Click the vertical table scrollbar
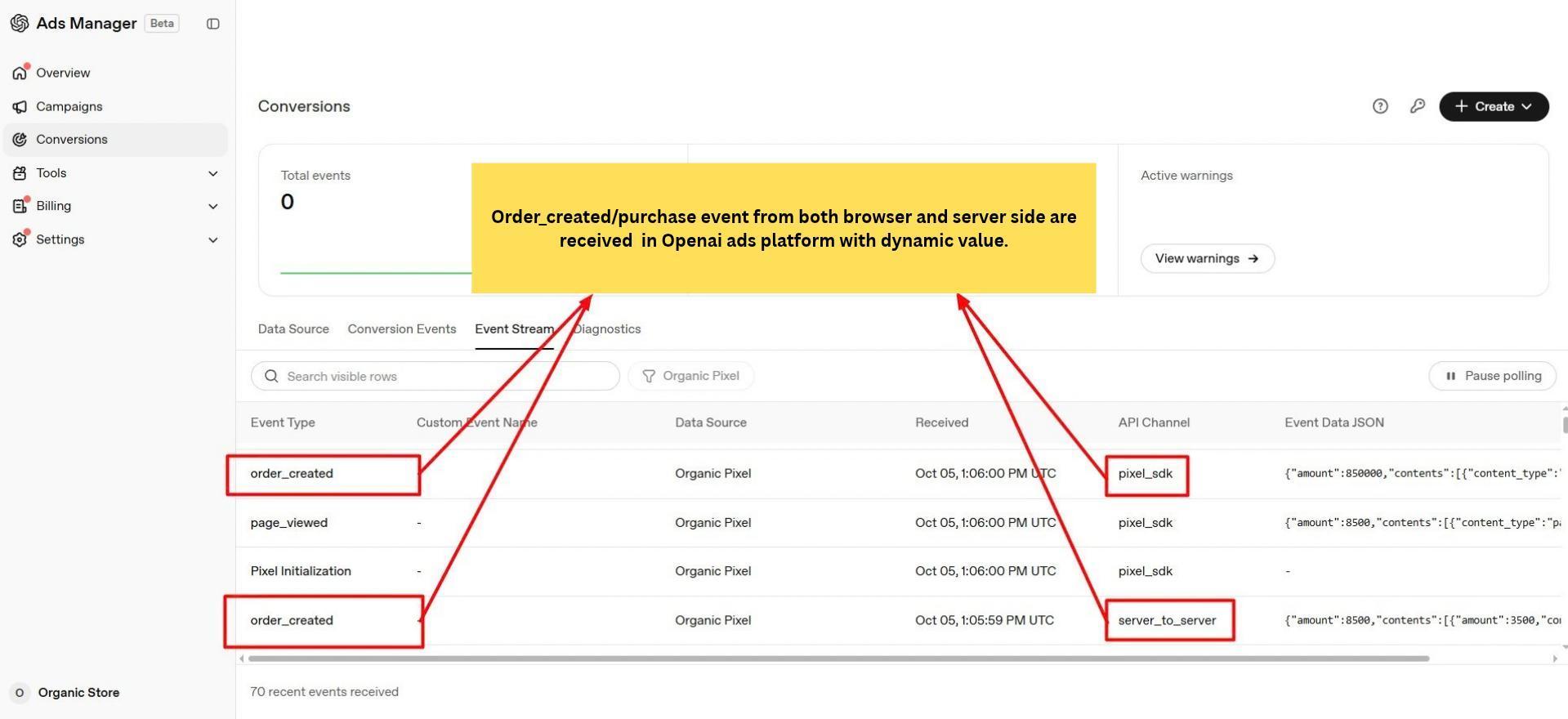The height and width of the screenshot is (719, 1568). click(1564, 425)
